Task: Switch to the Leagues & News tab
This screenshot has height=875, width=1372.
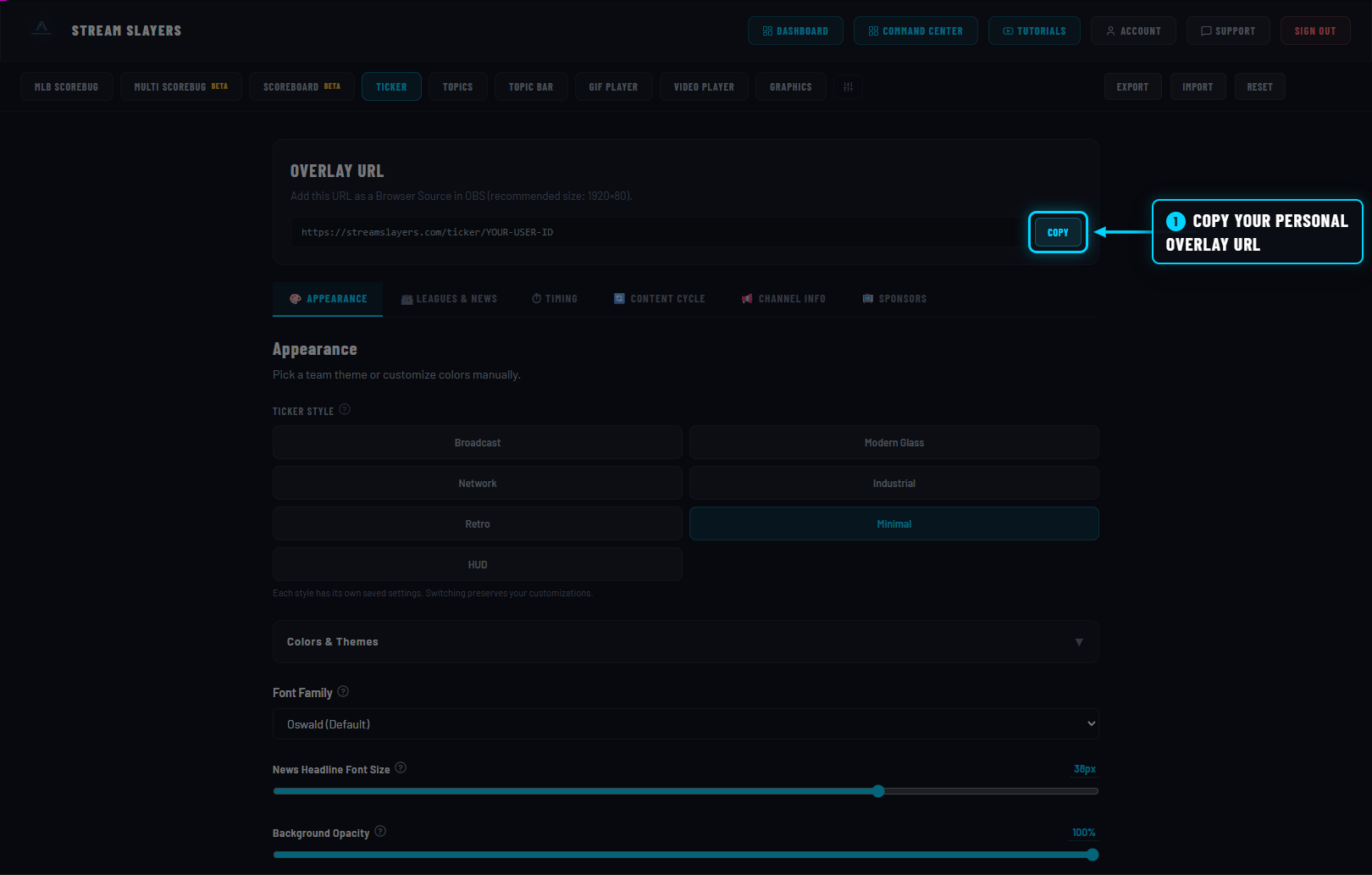Action: [x=449, y=299]
